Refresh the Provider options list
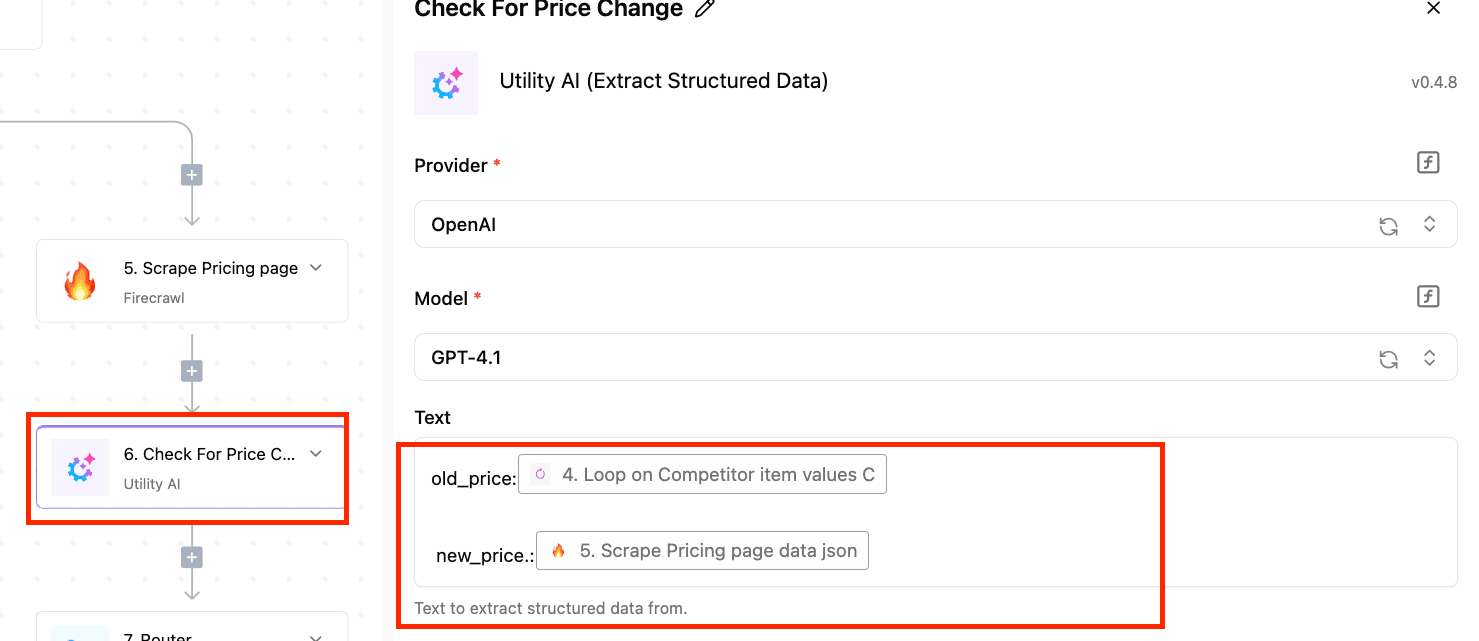This screenshot has height=641, width=1479. pyautogui.click(x=1388, y=226)
